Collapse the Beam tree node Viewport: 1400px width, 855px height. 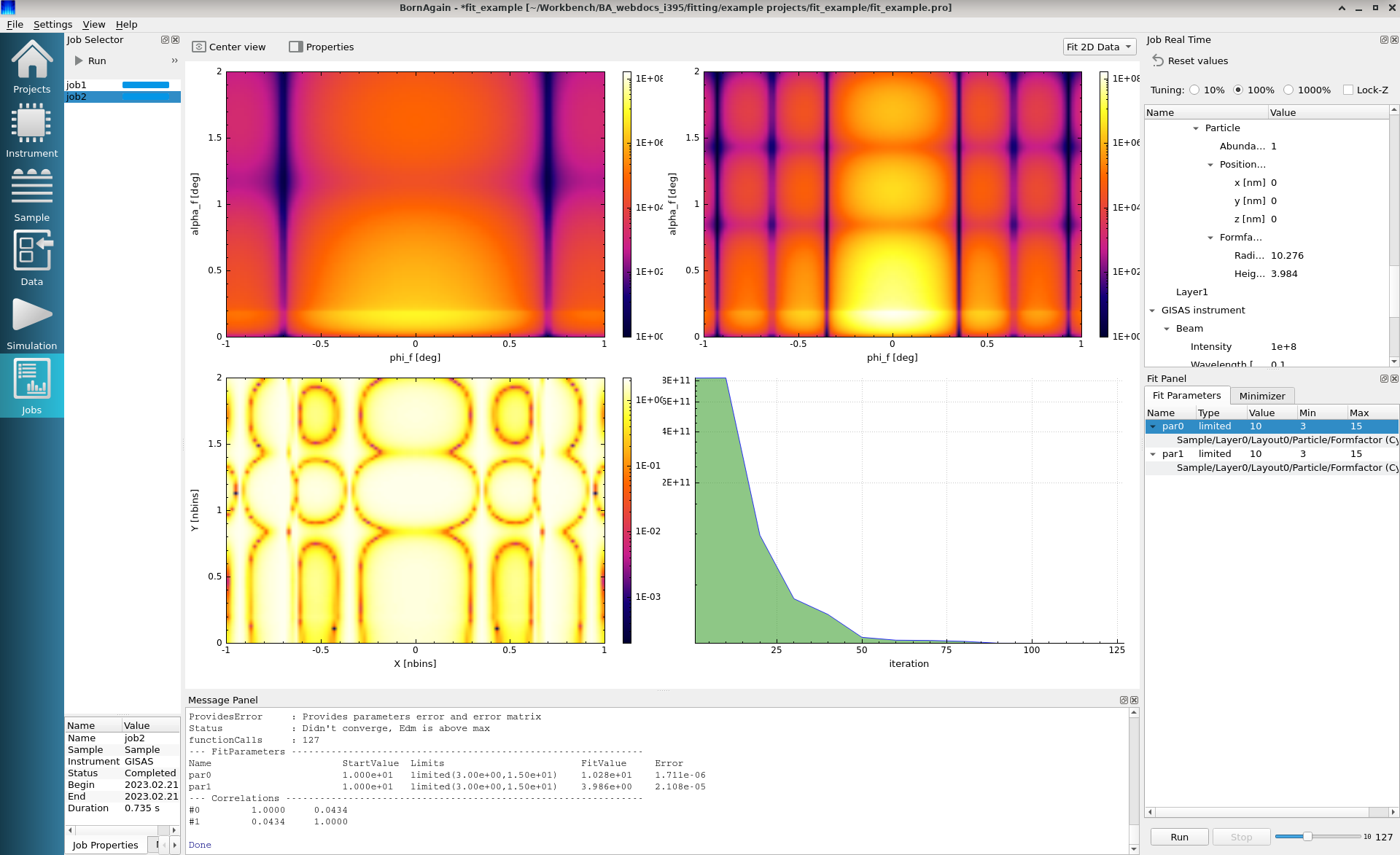(1167, 329)
